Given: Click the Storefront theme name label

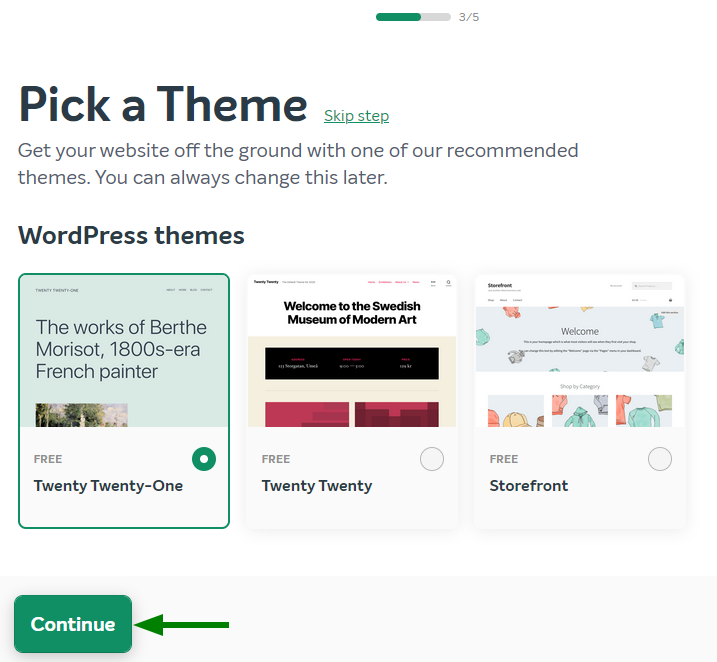Looking at the screenshot, I should [x=528, y=486].
